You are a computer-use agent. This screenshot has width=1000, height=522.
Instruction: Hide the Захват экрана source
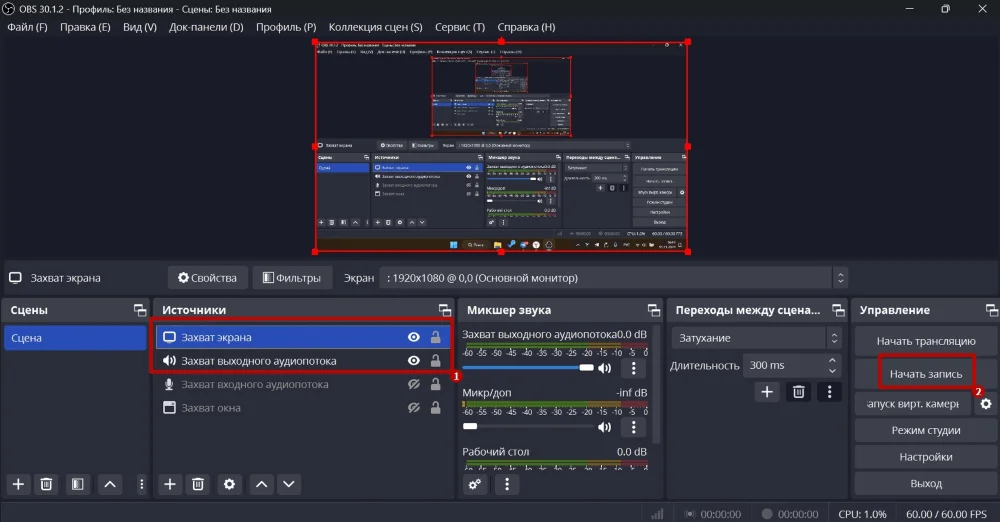coord(413,338)
